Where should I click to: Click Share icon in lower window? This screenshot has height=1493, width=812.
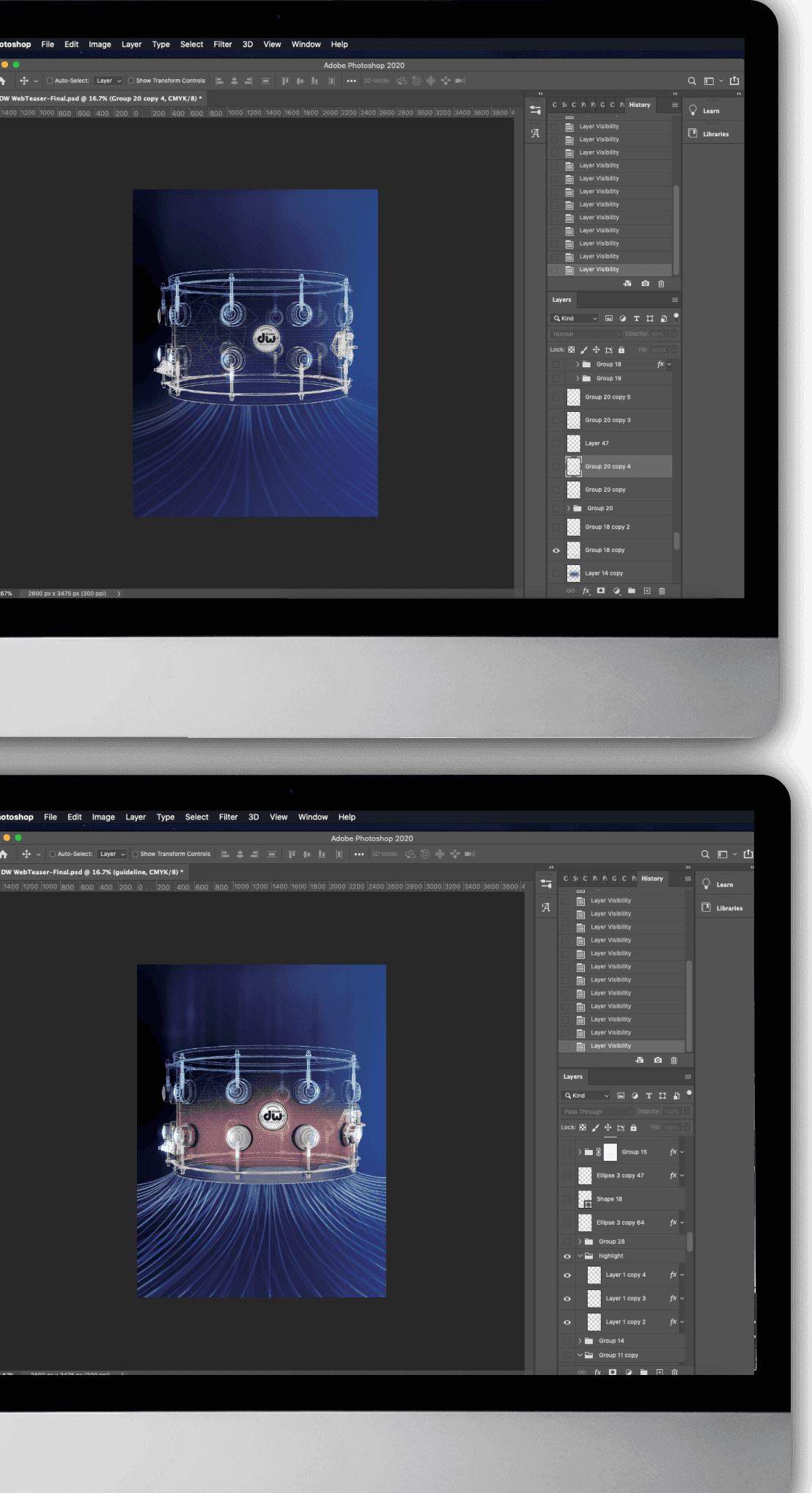(x=748, y=854)
